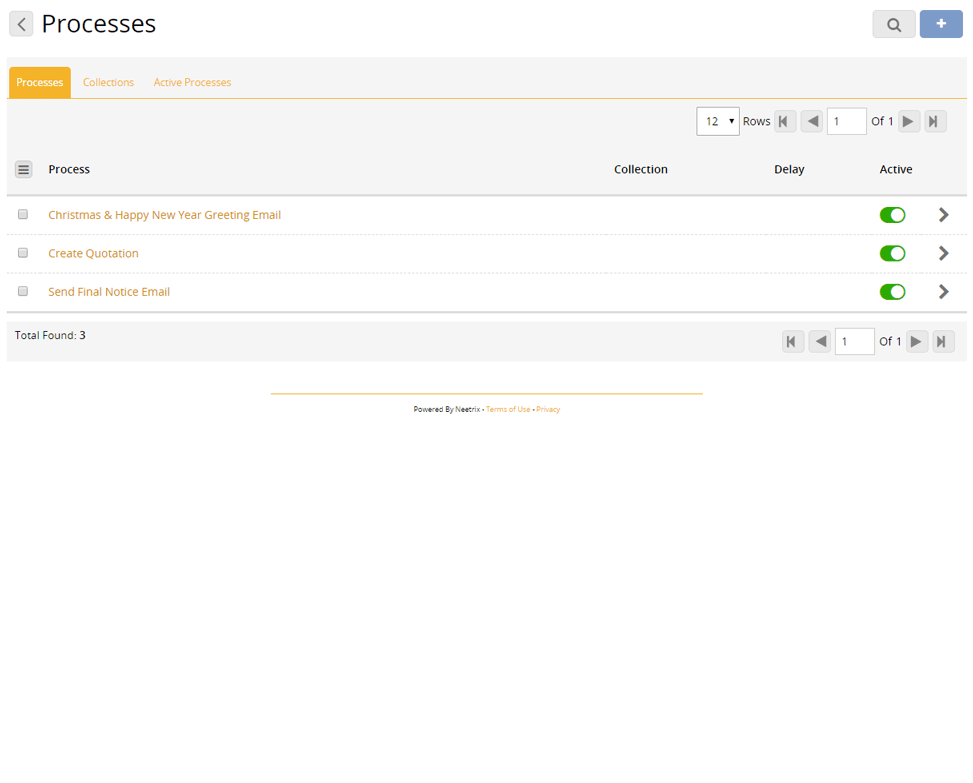Add a new process with plus button
The height and width of the screenshot is (783, 973).
coord(941,24)
